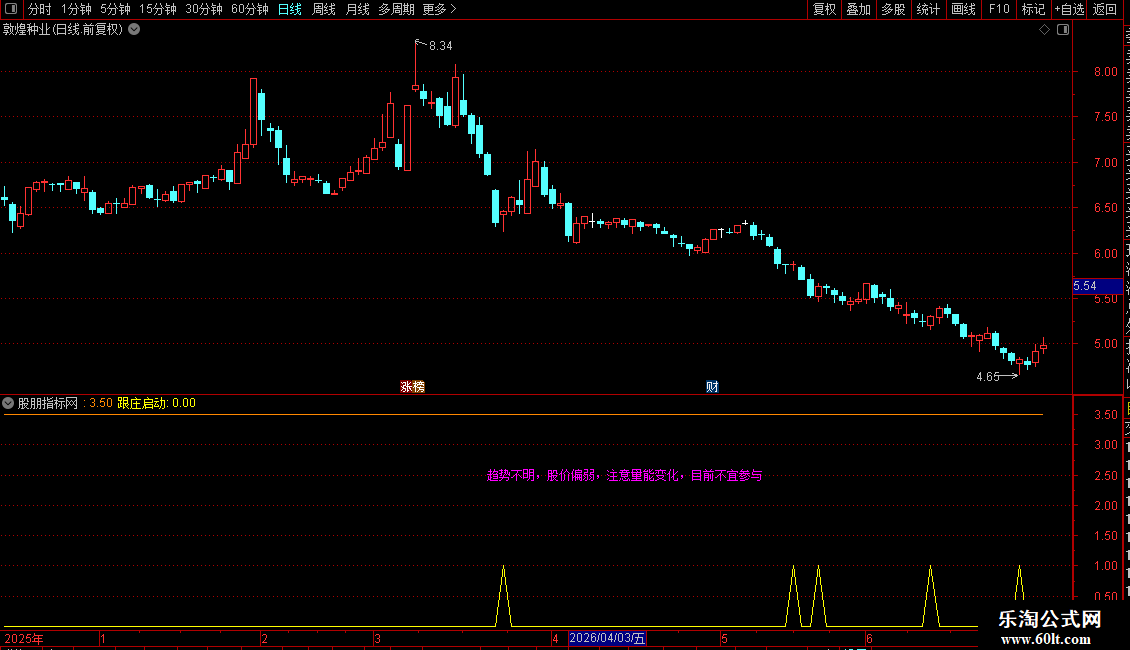The image size is (1130, 650).
Task: Switch to 周线 weekly chart
Action: (324, 9)
